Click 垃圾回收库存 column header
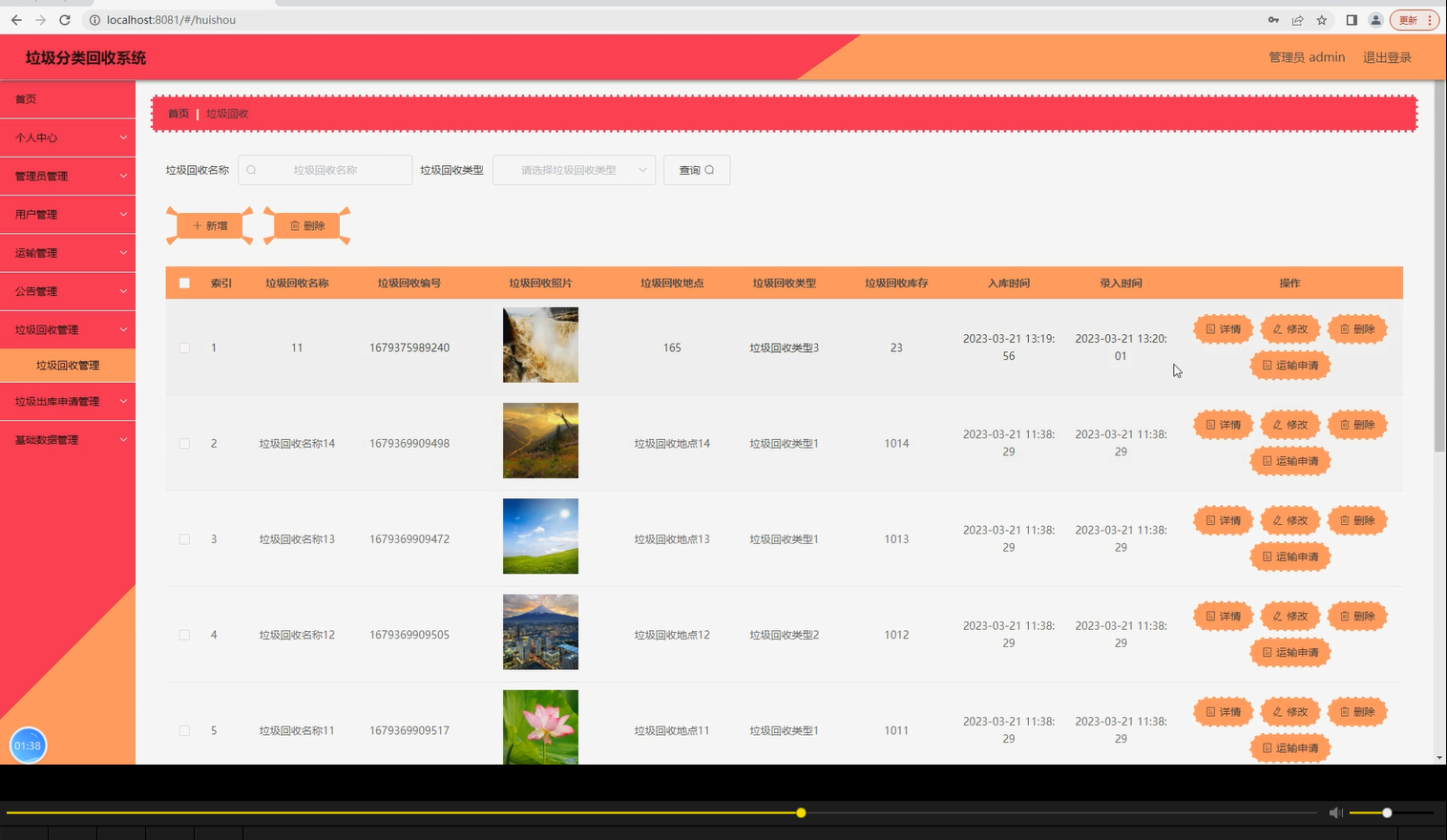1447x840 pixels. 896,283
